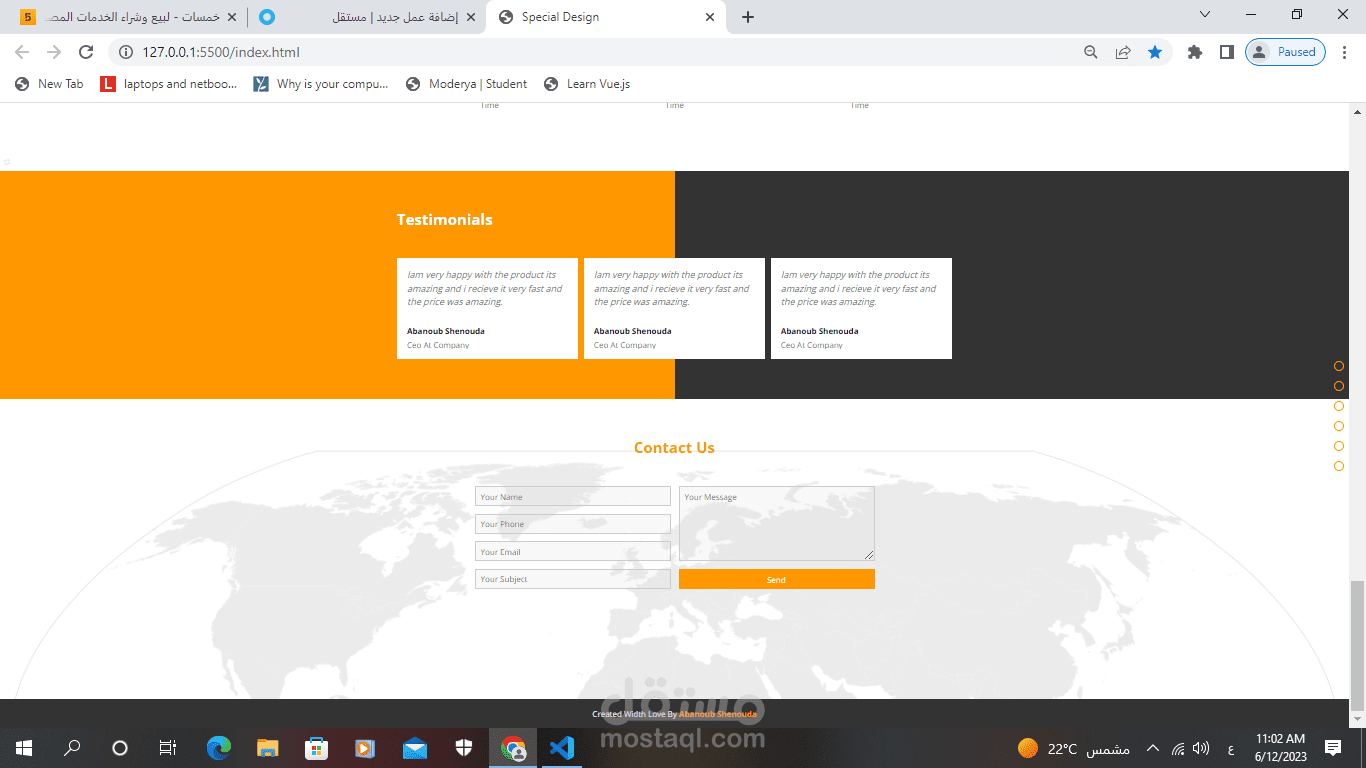
Task: Click the zoom magnifier icon in address bar
Action: [x=1091, y=52]
